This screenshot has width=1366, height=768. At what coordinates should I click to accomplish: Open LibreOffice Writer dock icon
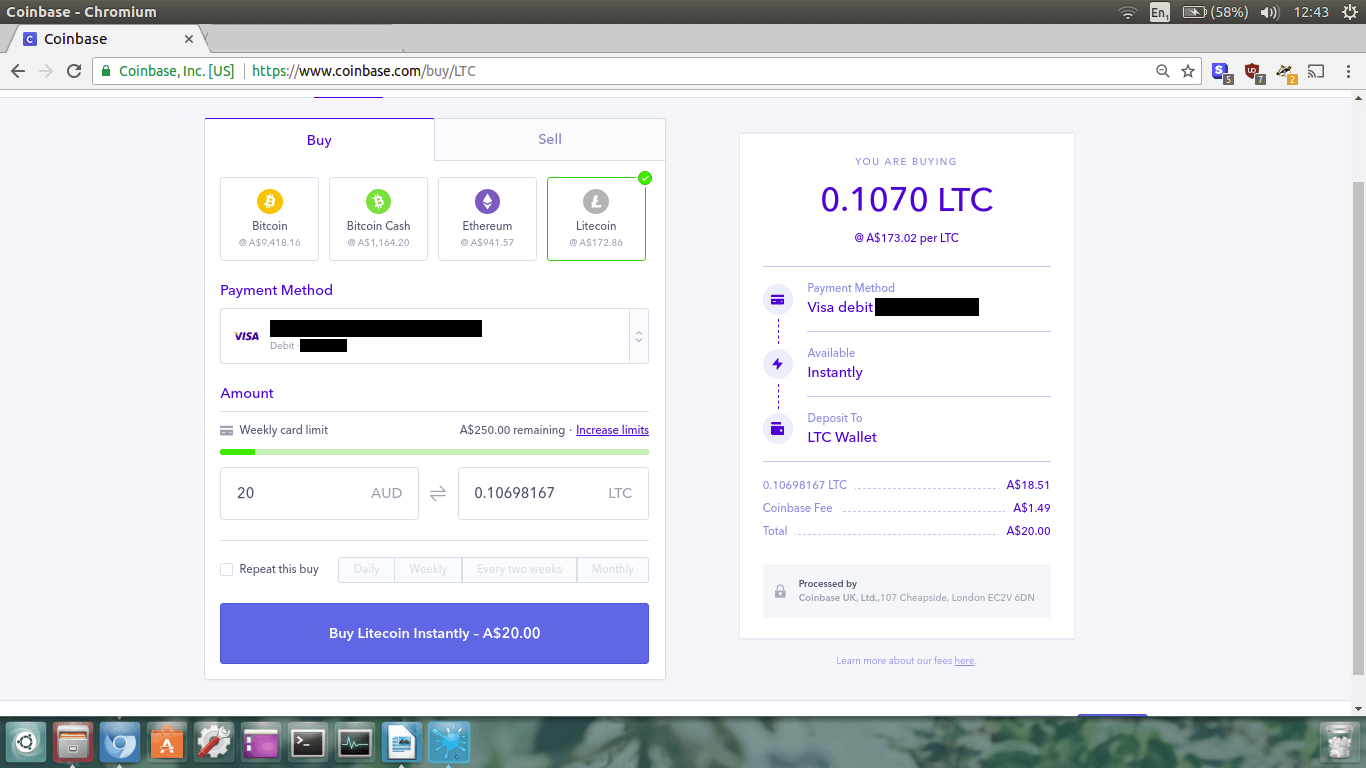point(402,743)
